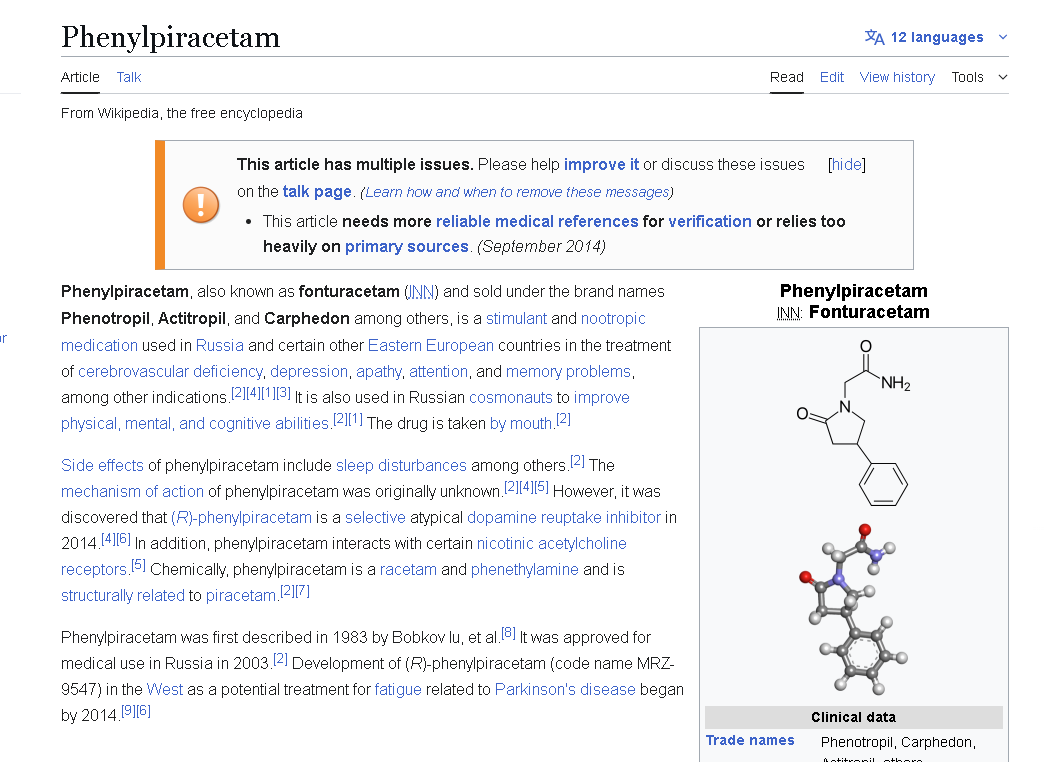Click the orange warning exclamation icon
1045x762 pixels.
201,205
